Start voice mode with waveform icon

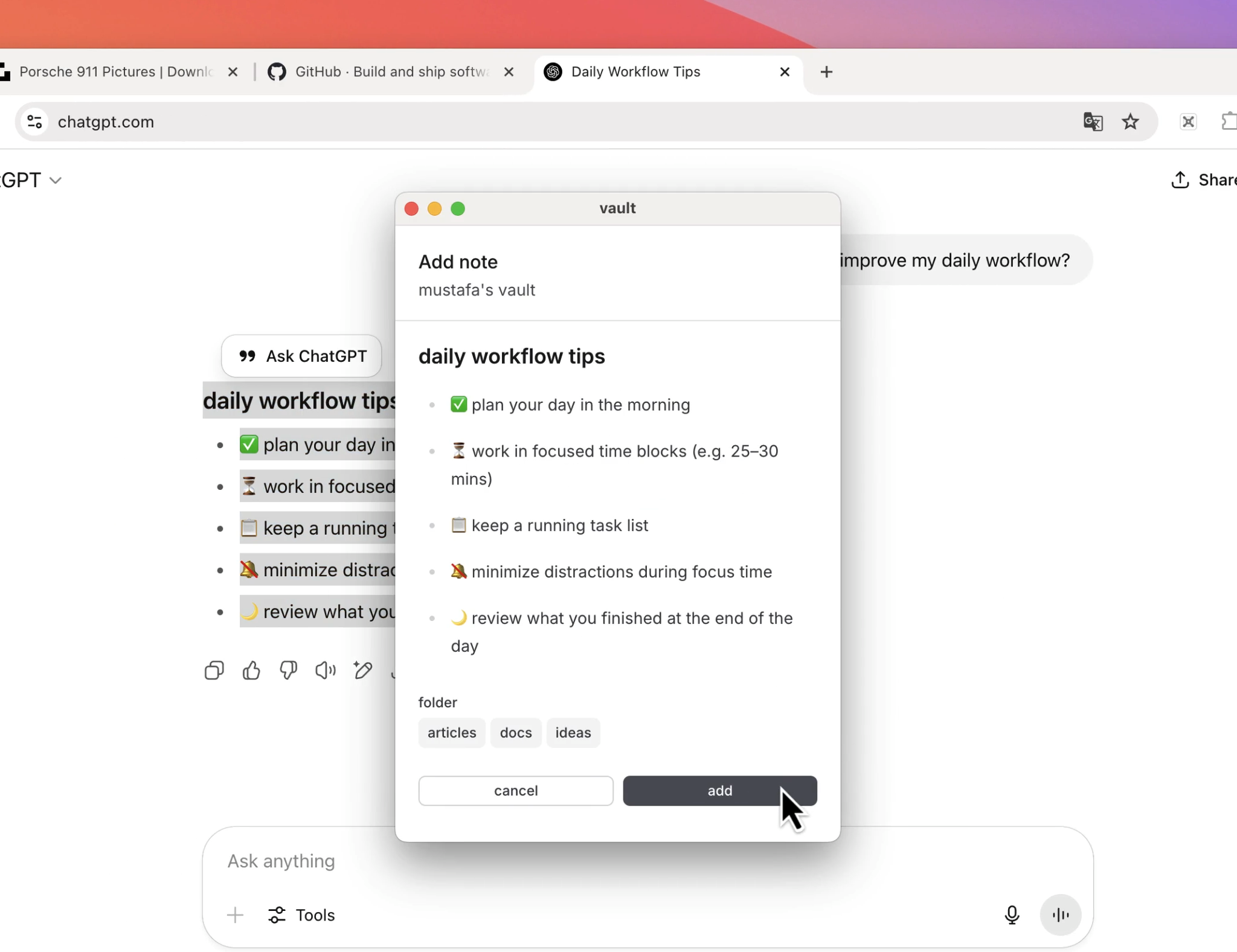(1060, 915)
